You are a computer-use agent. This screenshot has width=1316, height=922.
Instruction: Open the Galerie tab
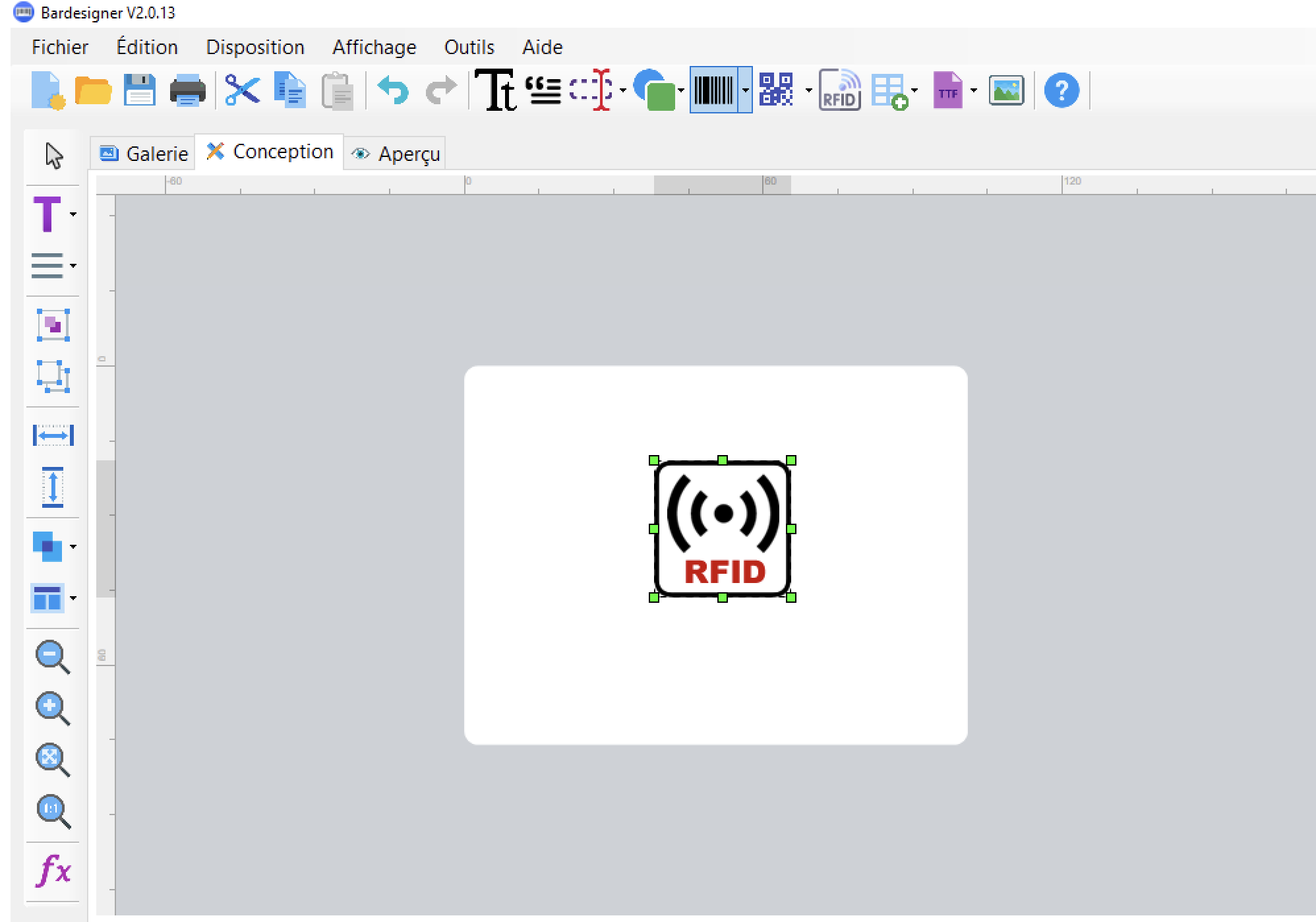point(142,152)
